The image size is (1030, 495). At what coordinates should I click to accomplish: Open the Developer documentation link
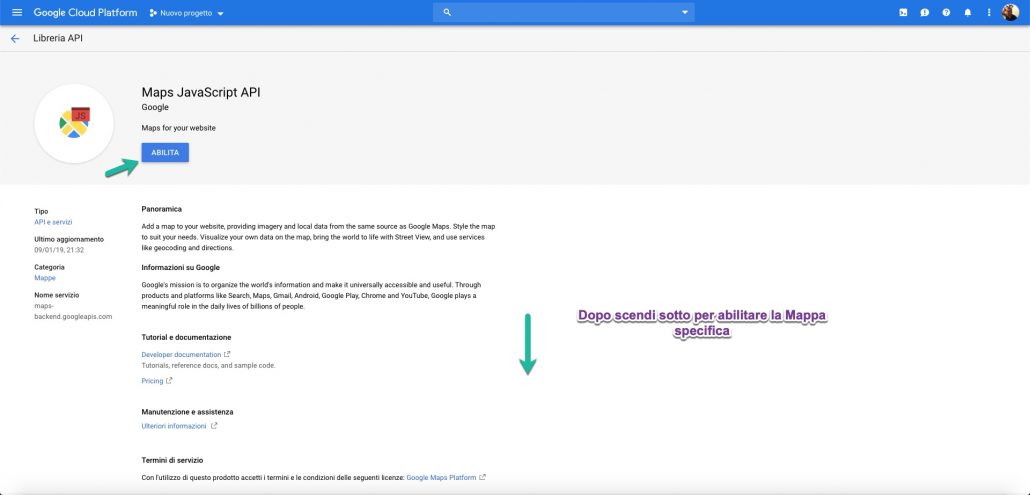coord(181,355)
